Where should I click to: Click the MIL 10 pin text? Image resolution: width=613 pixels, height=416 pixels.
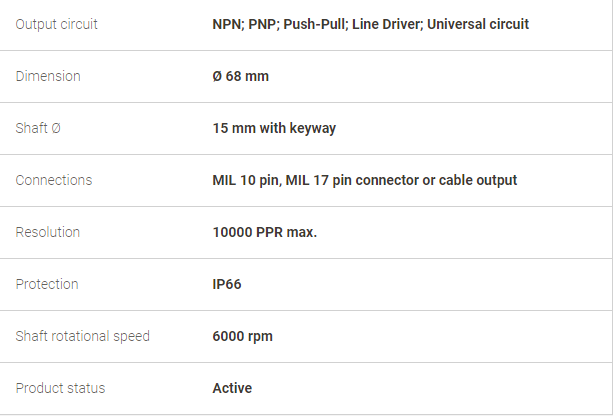coord(245,180)
